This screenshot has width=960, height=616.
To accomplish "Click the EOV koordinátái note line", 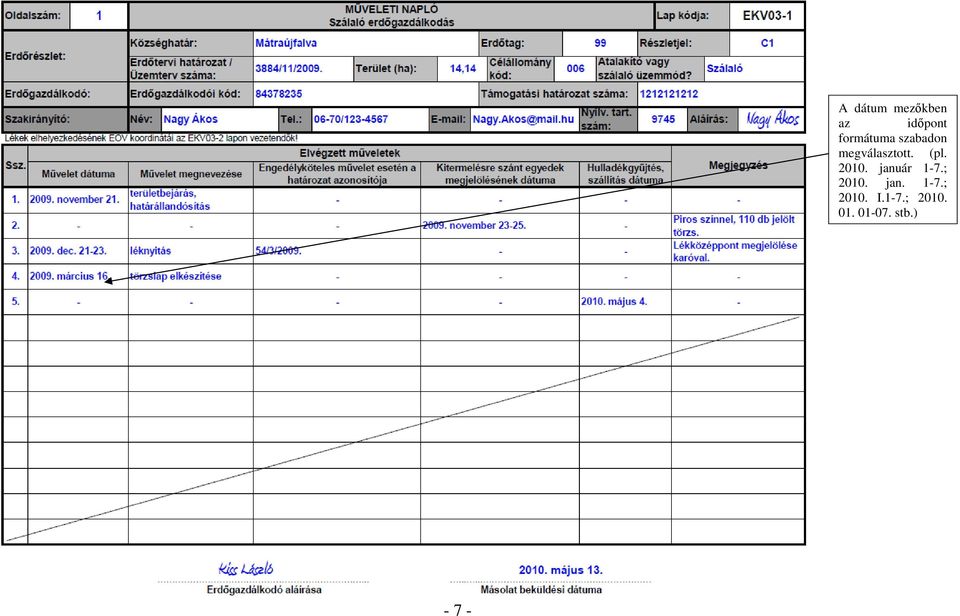I will 151,138.
